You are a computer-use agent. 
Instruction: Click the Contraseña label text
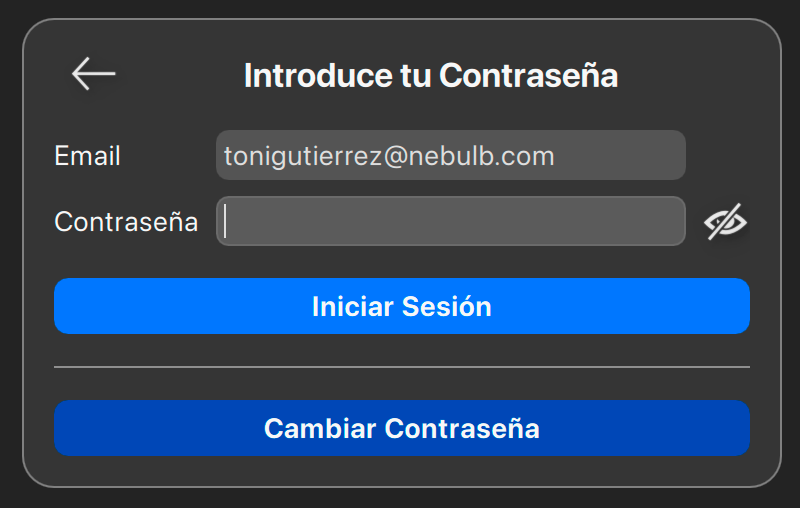(x=126, y=222)
